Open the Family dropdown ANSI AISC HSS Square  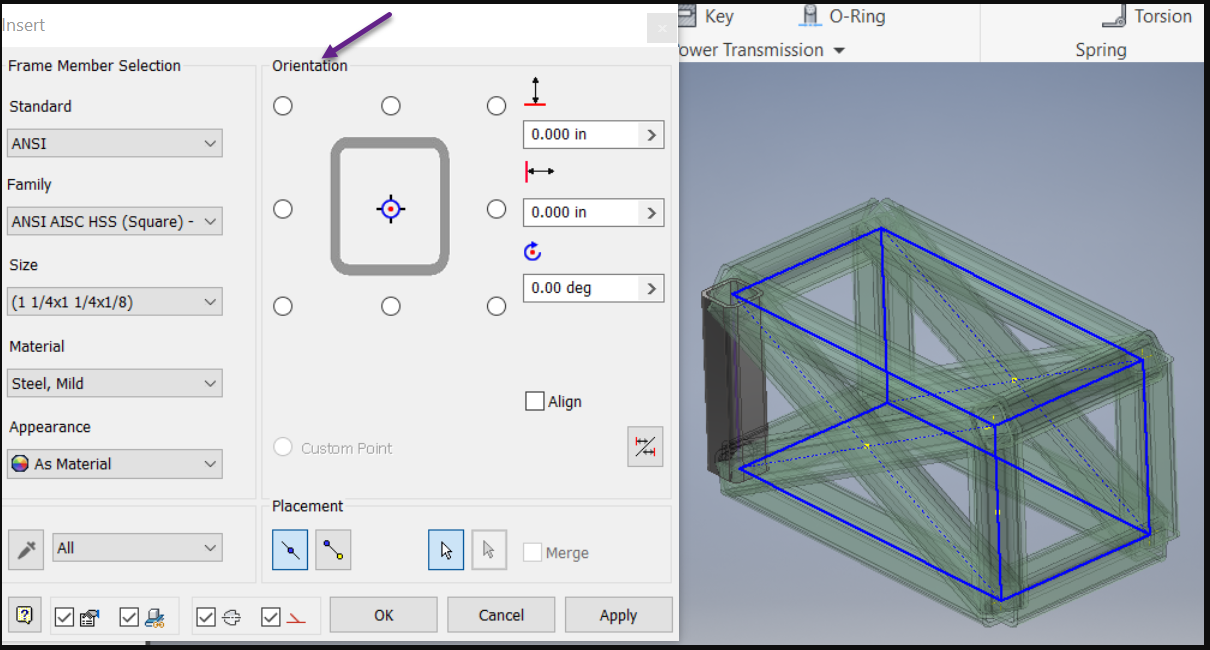pos(113,221)
